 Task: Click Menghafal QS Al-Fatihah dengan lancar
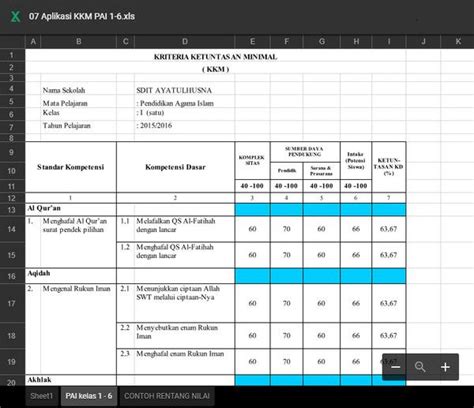[175, 251]
